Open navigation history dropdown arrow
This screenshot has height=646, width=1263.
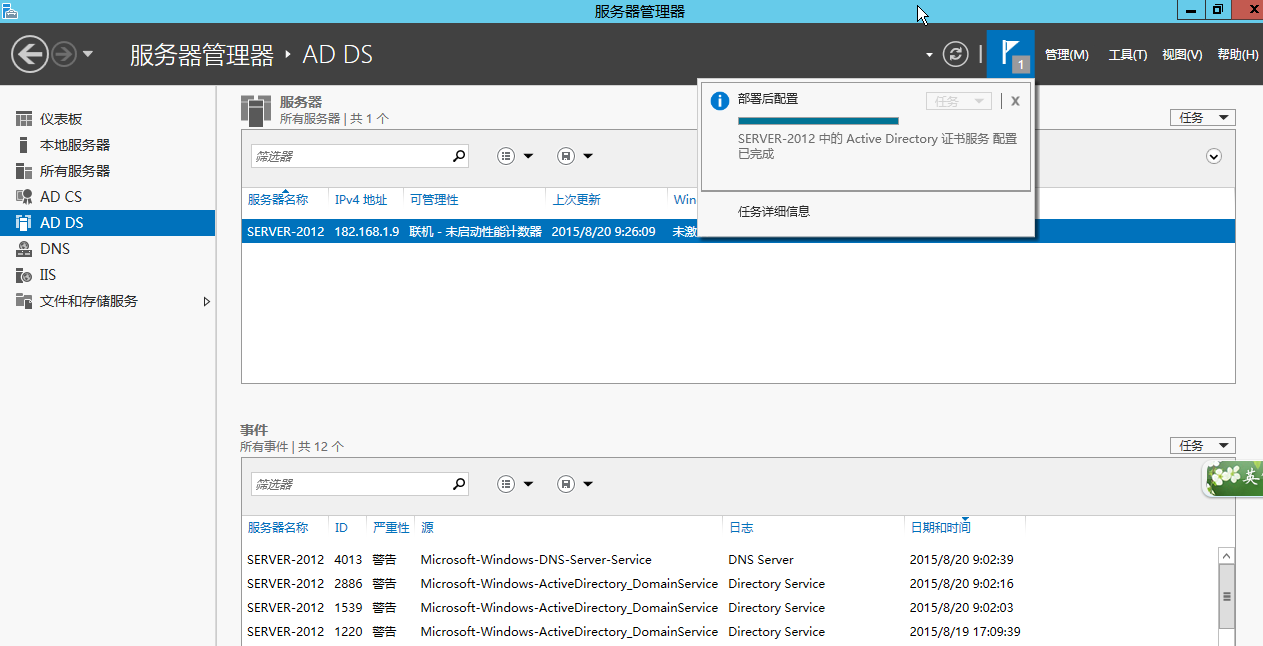pos(88,54)
